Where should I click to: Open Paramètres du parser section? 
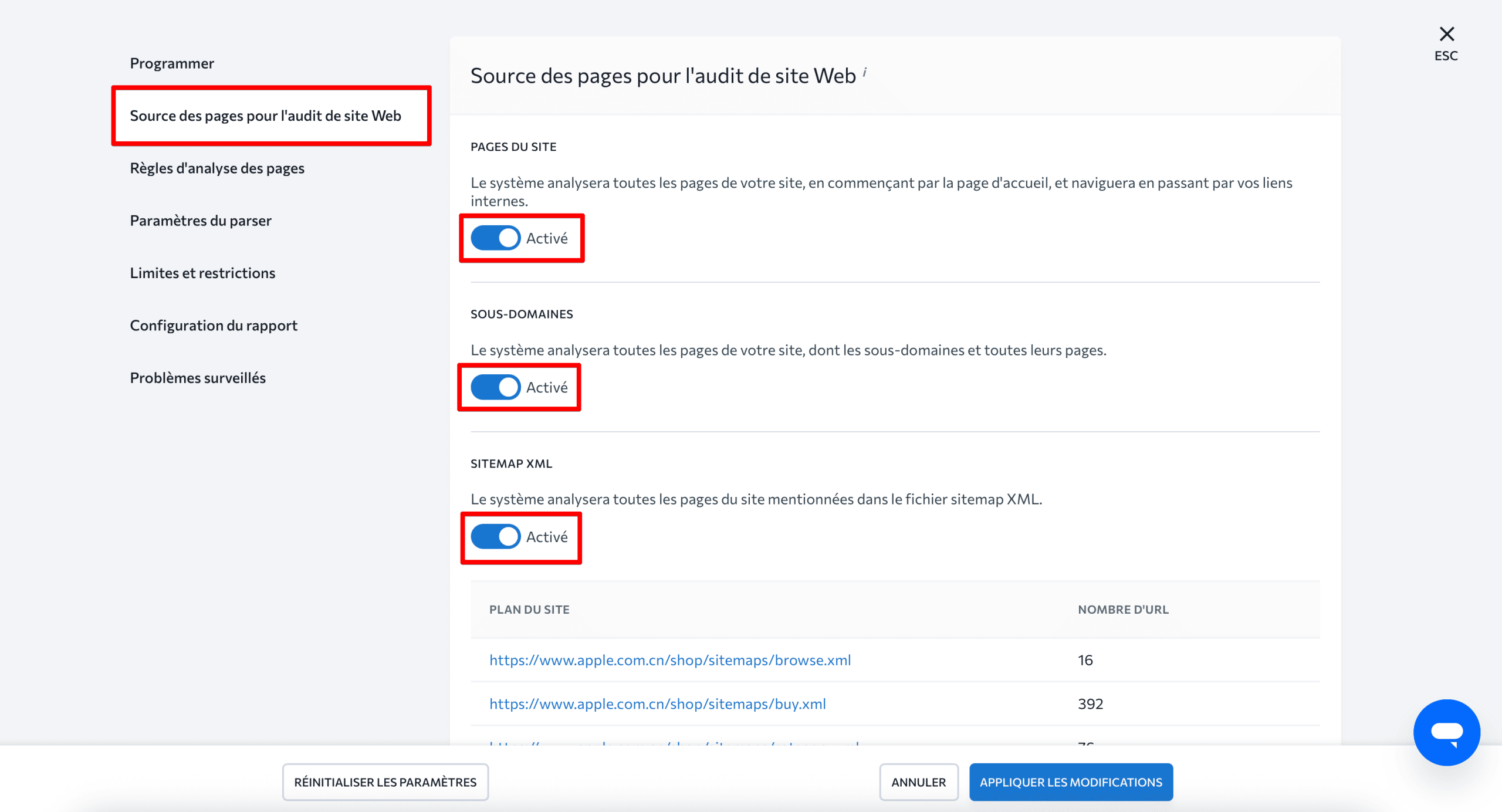point(201,221)
